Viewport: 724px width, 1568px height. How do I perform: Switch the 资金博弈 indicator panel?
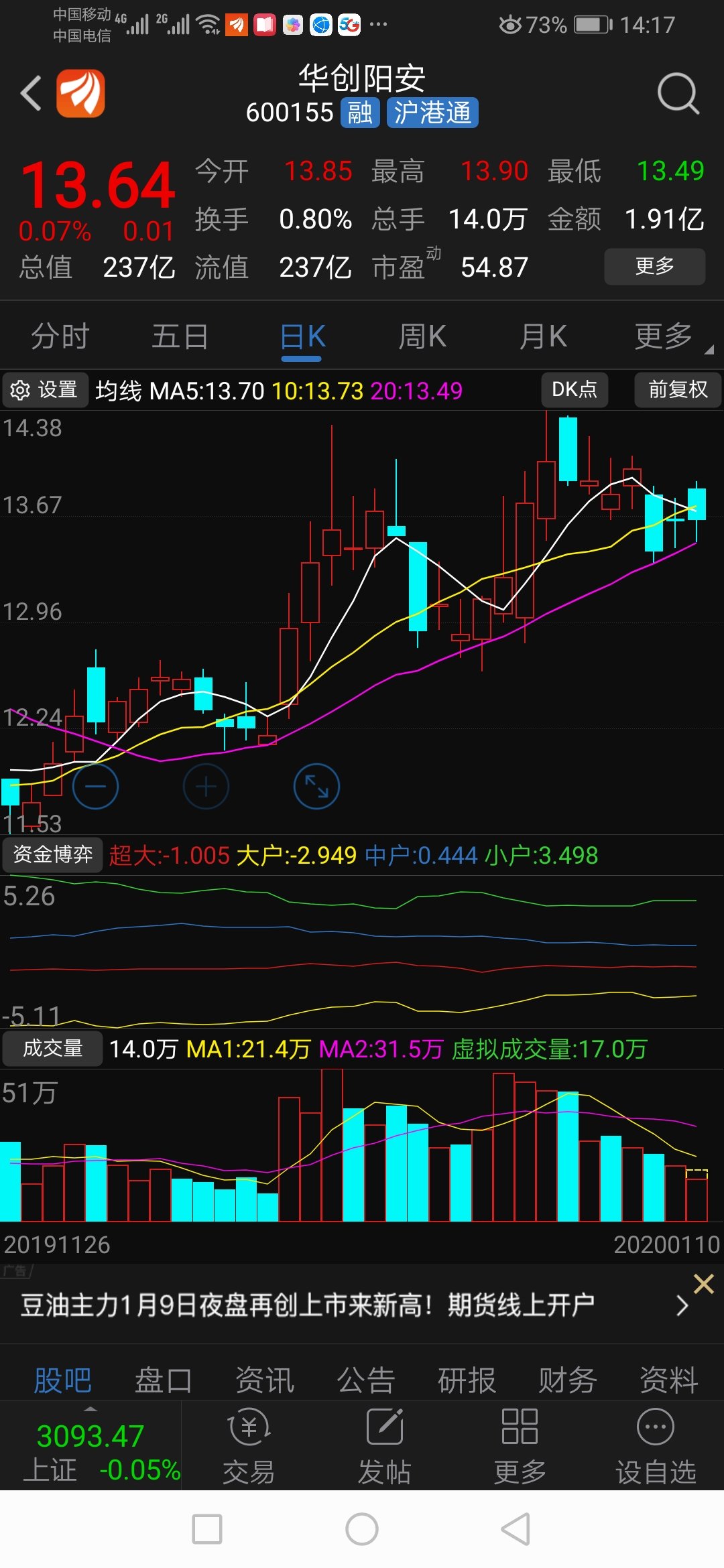click(x=53, y=854)
